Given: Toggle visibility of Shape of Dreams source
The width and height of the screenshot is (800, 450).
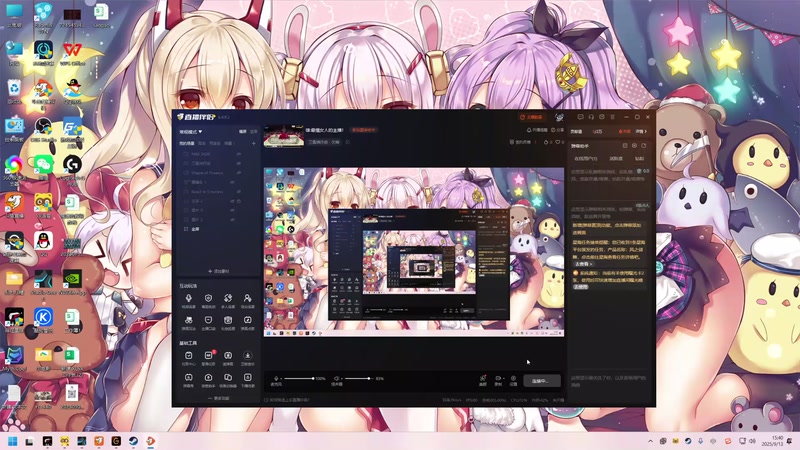Looking at the screenshot, I should point(239,172).
